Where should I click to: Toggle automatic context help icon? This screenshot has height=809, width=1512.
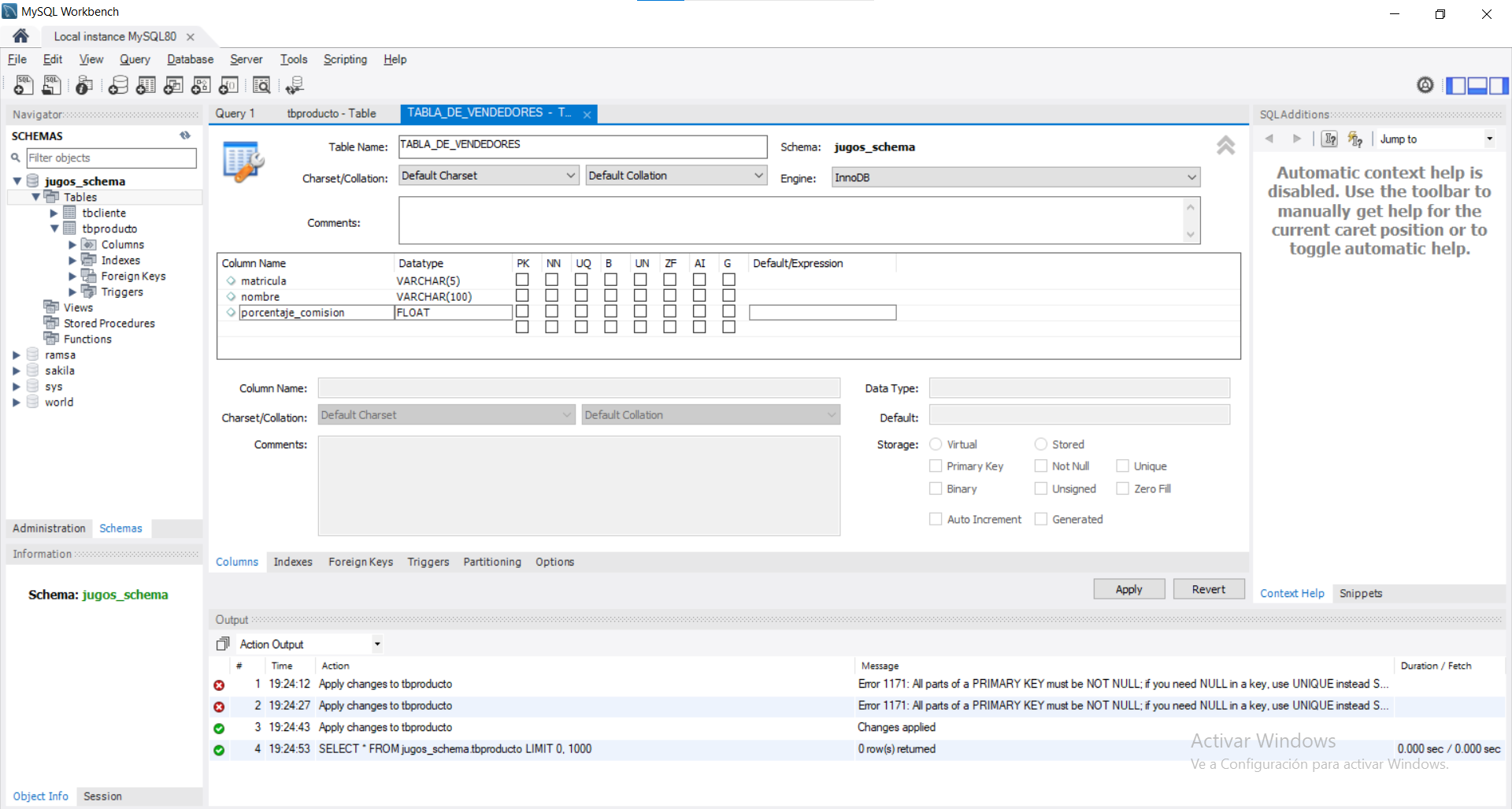pos(1355,139)
